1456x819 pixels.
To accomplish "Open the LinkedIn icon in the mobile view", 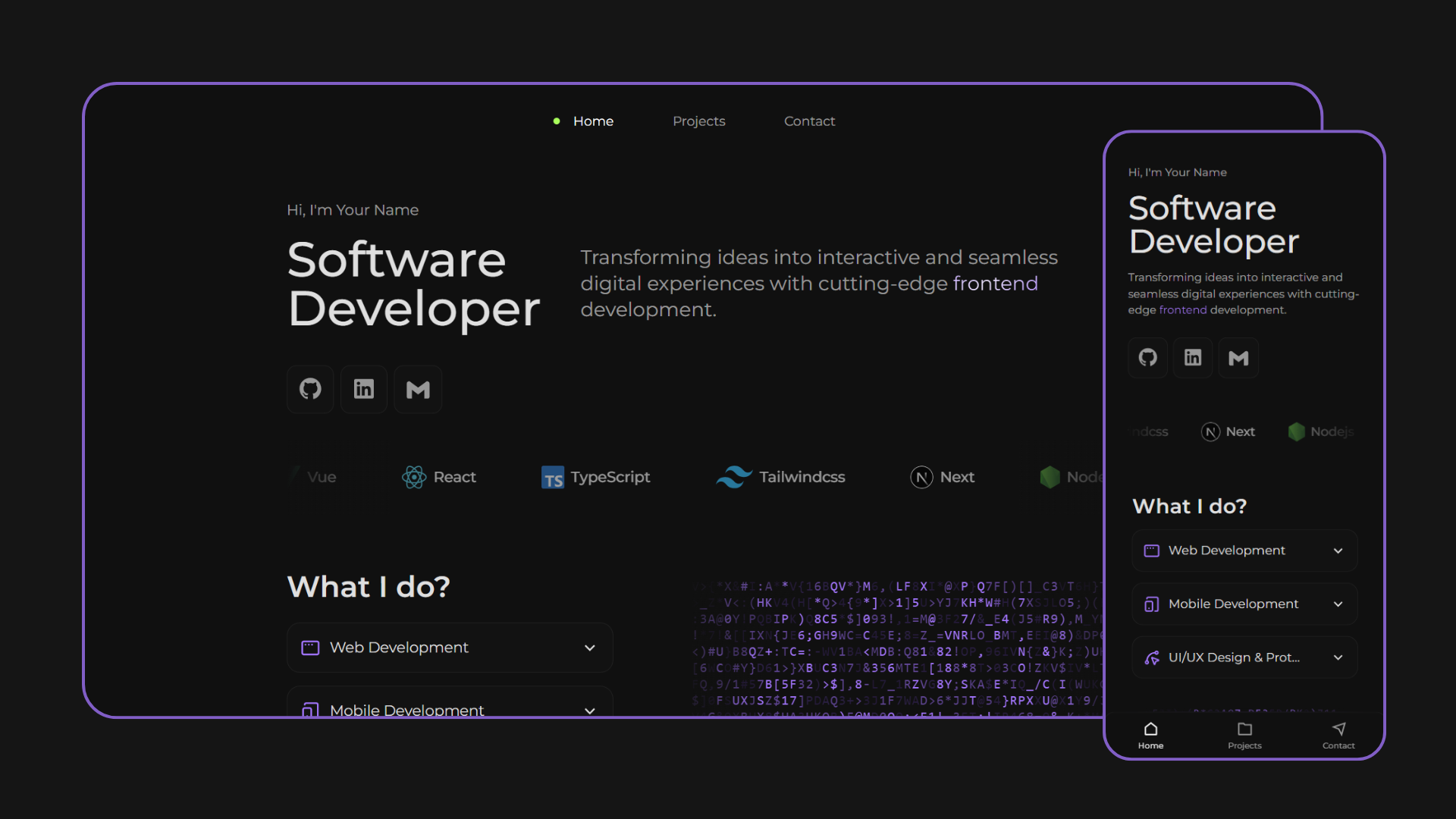I will [1193, 357].
